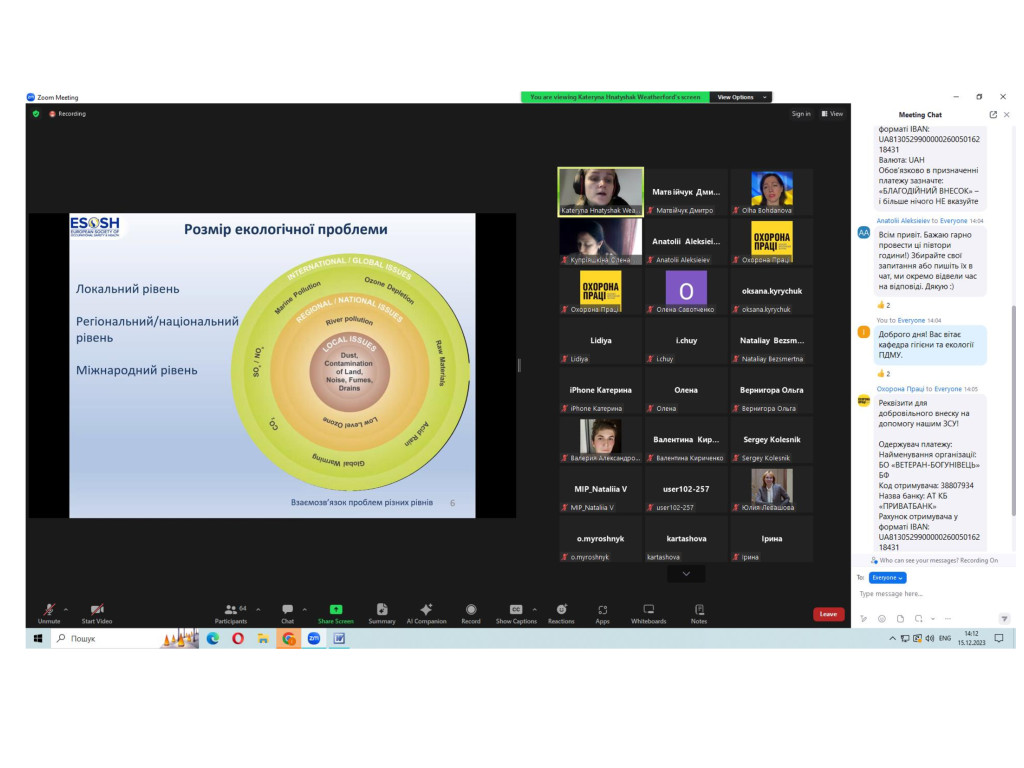Click thumbs-up reaction under 'Доброго дня' message
The image size is (1024, 768).
(884, 374)
